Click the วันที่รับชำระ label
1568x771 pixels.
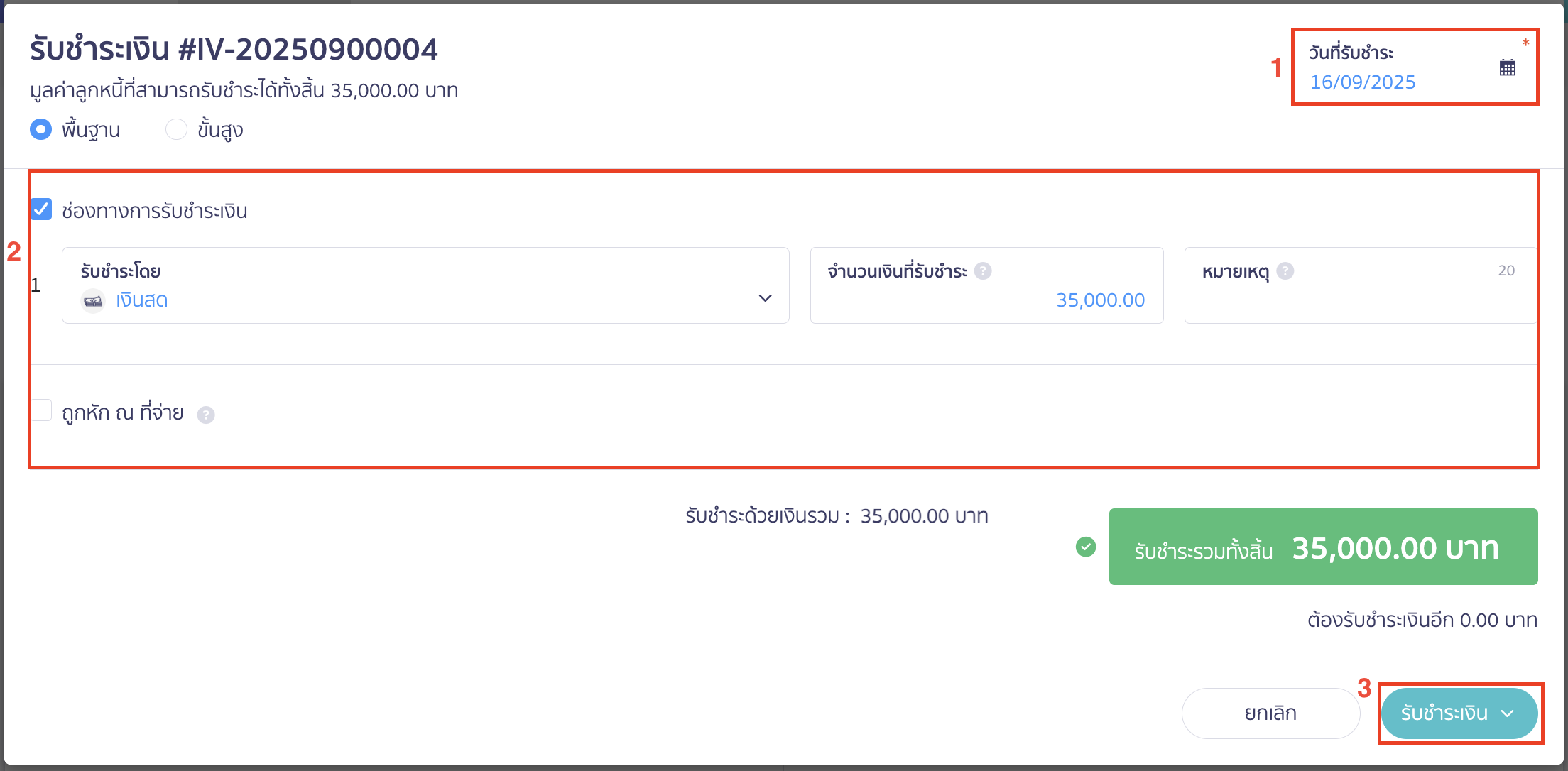(1351, 53)
